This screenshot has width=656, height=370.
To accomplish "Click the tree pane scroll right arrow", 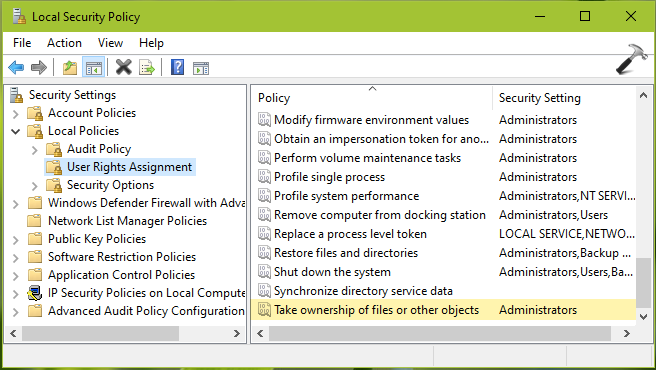I will [237, 334].
